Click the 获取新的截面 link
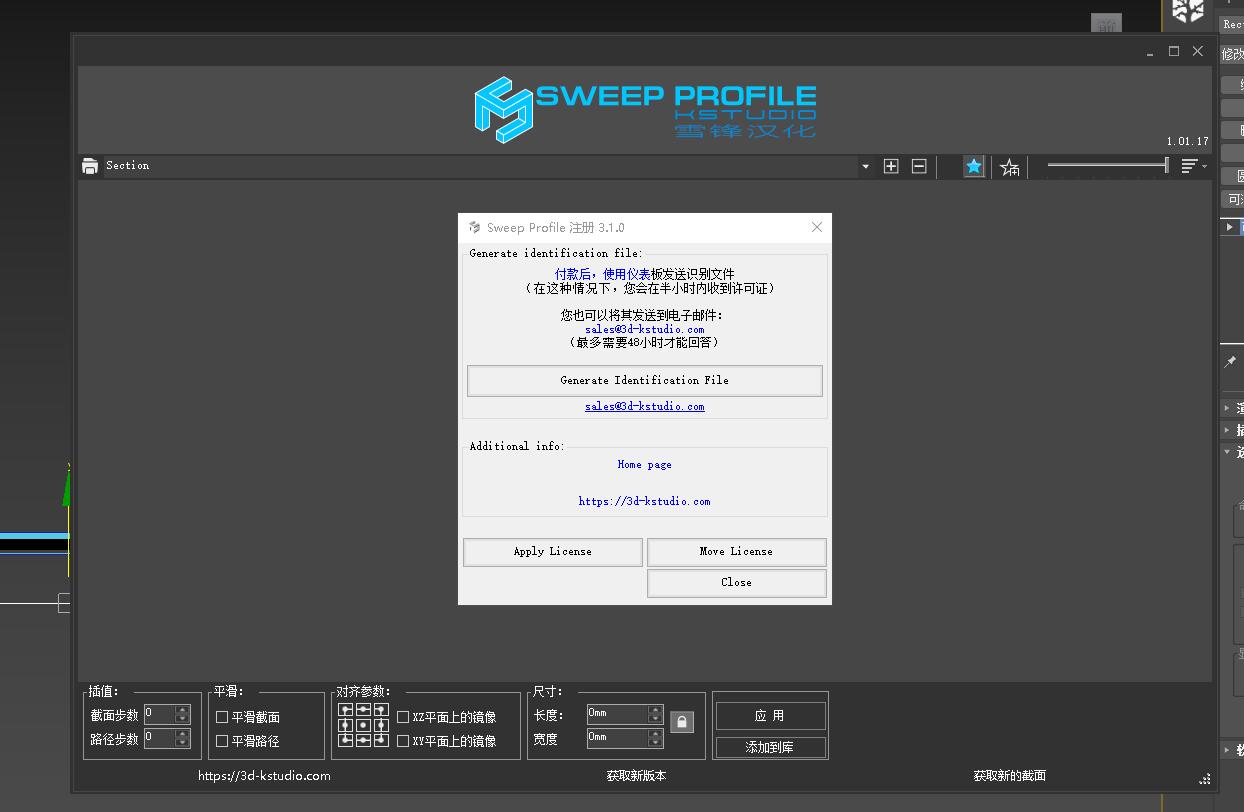This screenshot has width=1244, height=812. pos(1010,776)
